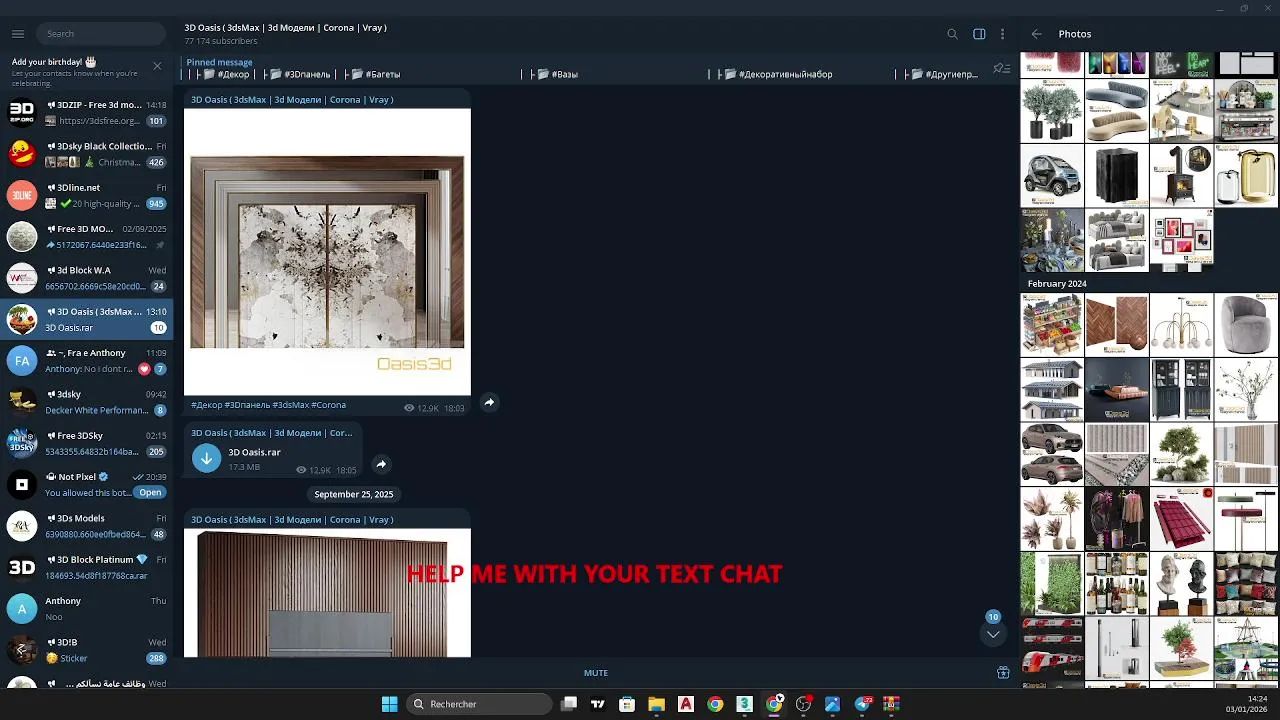Image resolution: width=1280 pixels, height=720 pixels.
Task: Open the 3D!B chat with Sticker
Action: (x=87, y=650)
